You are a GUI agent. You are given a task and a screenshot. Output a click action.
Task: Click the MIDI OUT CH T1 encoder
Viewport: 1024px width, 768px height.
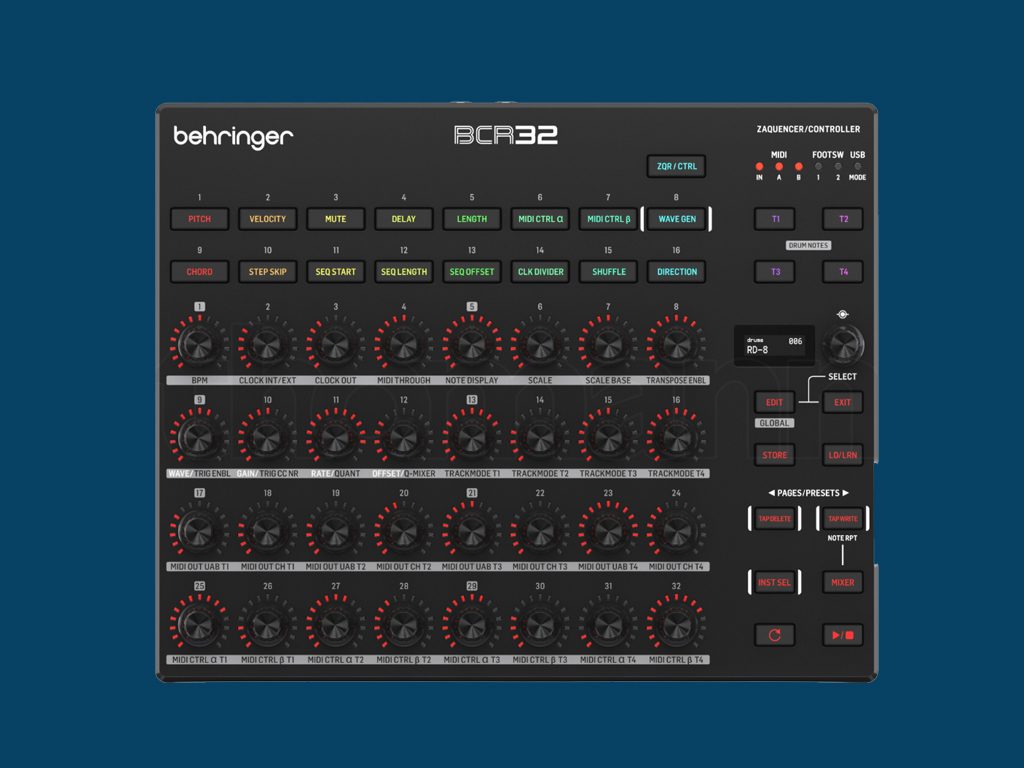coord(266,531)
